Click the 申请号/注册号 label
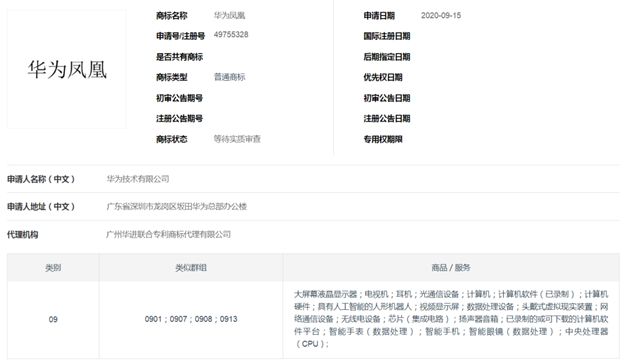 pyautogui.click(x=180, y=36)
